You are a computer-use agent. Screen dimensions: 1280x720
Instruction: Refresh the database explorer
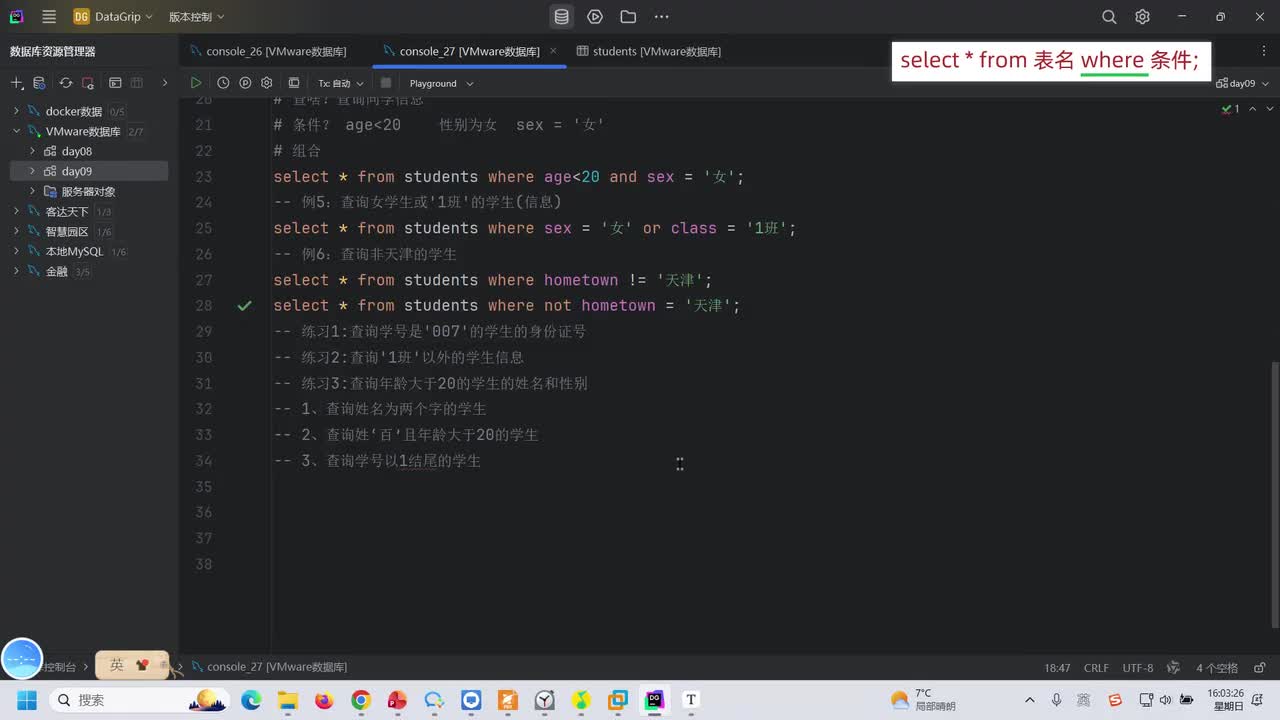66,83
